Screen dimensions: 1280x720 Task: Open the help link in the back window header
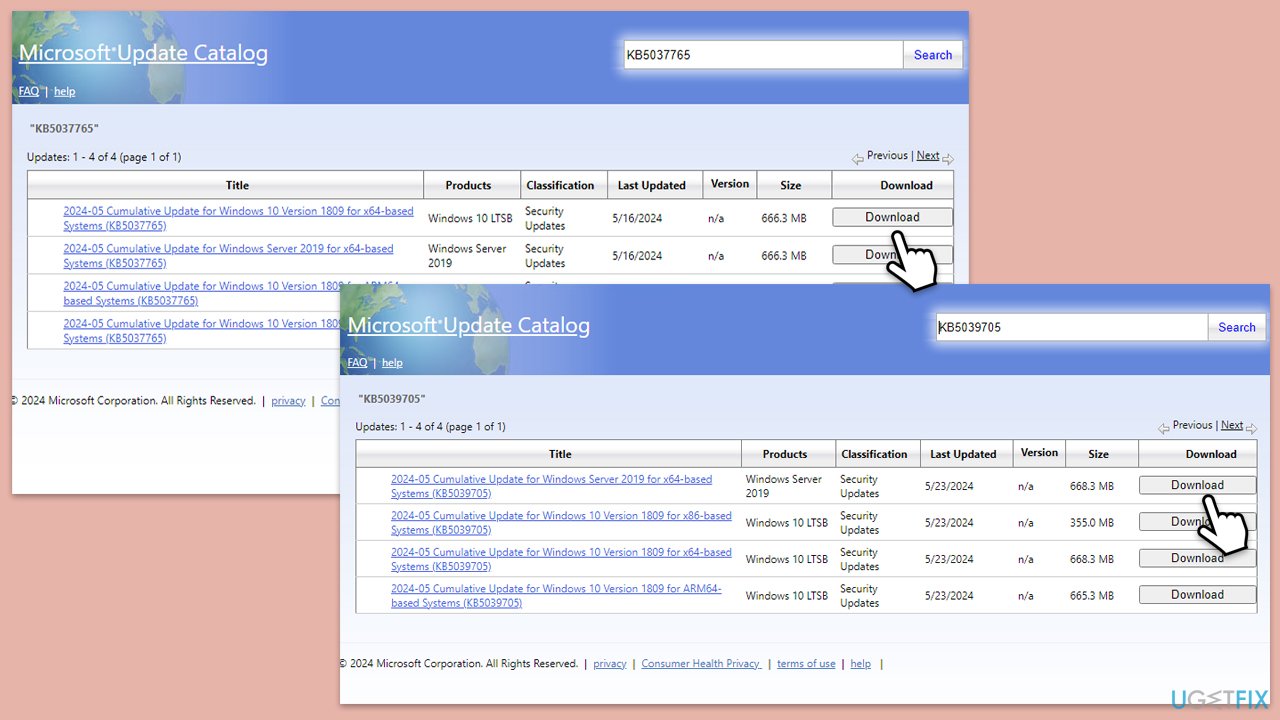[64, 91]
